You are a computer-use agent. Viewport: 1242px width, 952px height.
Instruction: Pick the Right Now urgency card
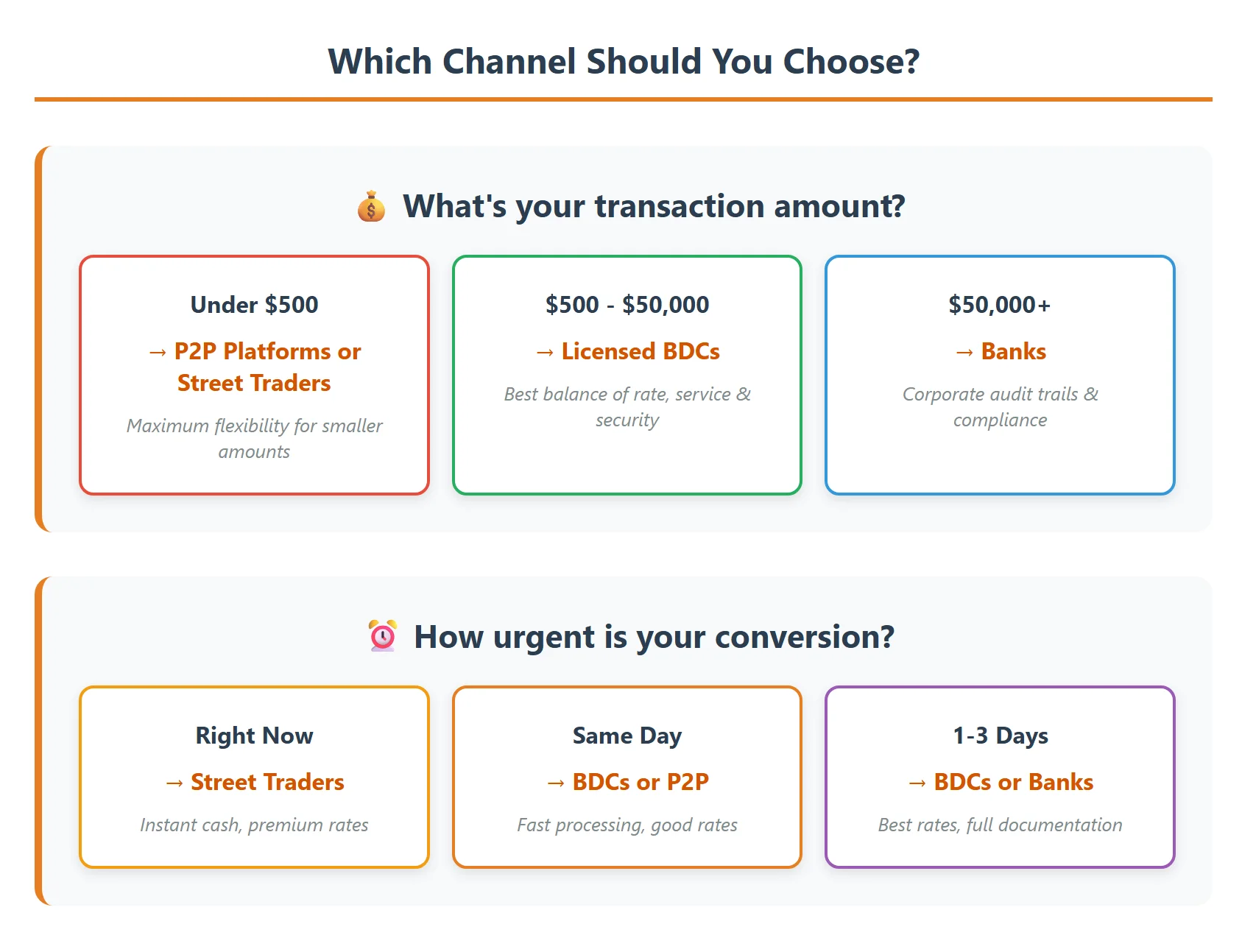(x=254, y=777)
